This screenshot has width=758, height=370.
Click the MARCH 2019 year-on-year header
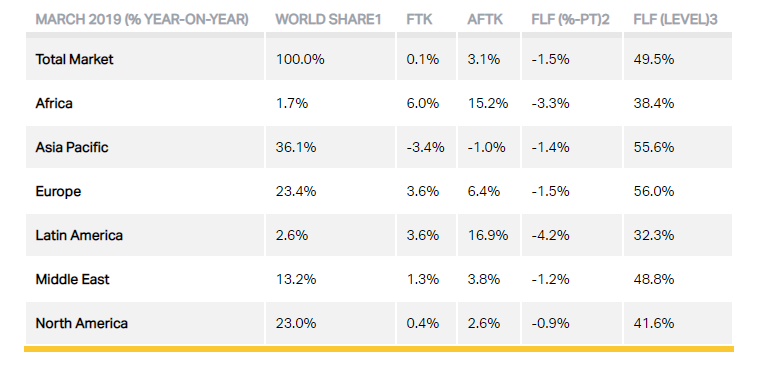click(x=142, y=20)
